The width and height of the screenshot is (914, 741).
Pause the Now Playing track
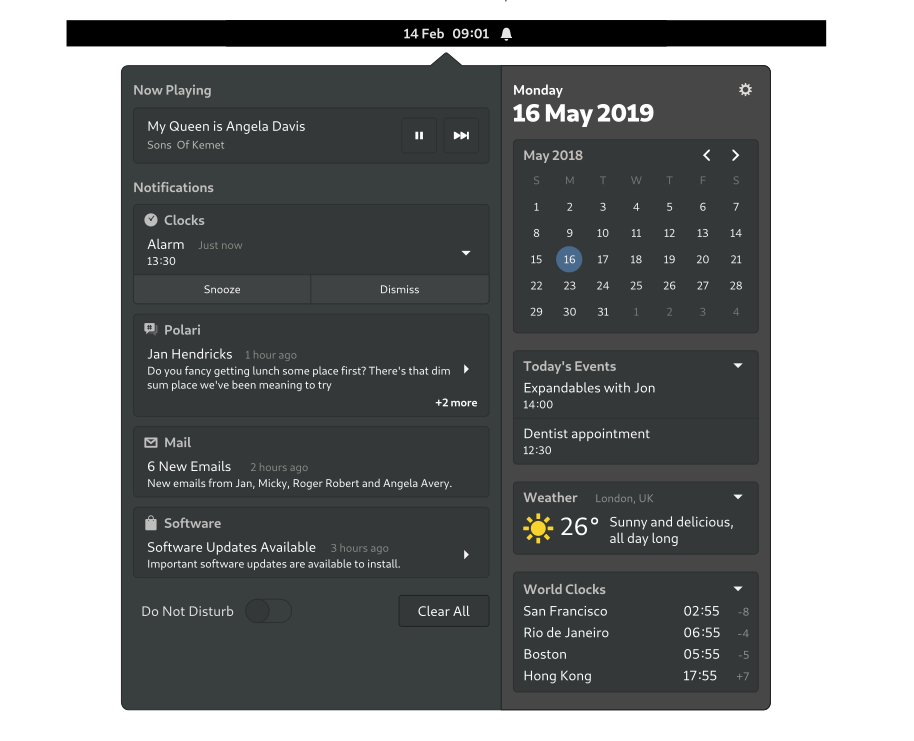coord(419,135)
